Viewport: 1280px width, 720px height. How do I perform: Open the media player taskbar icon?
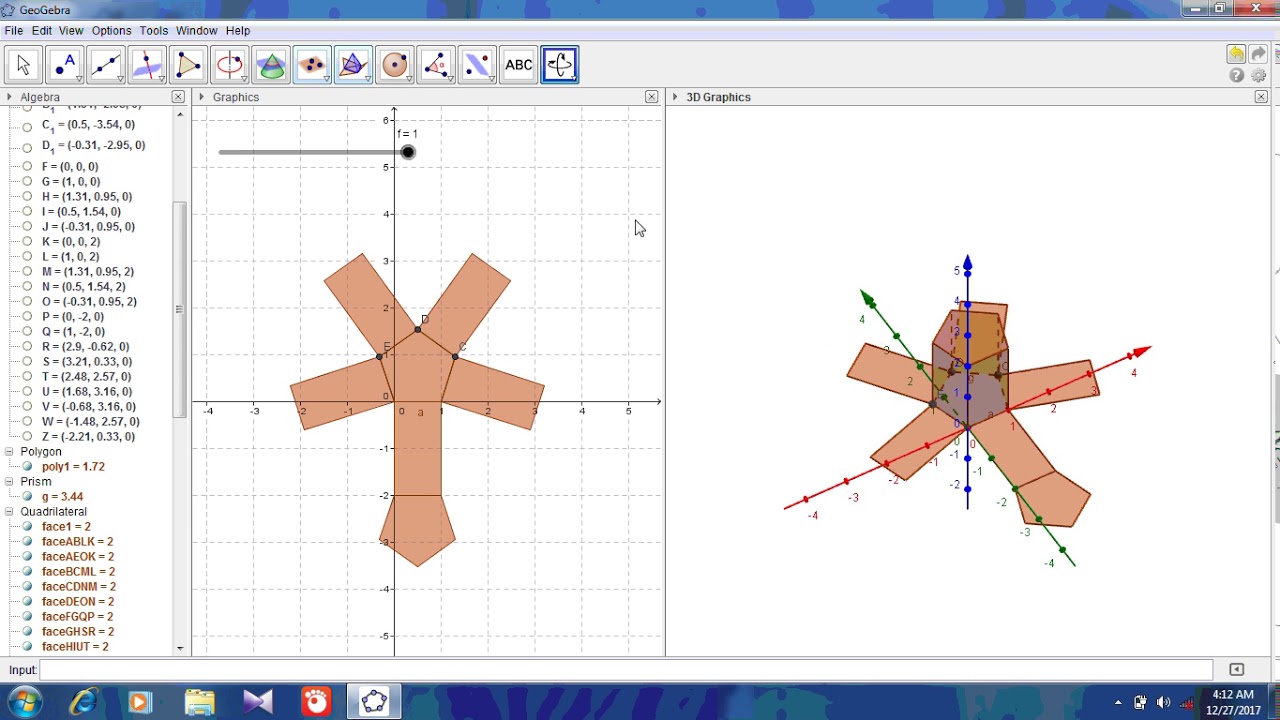pyautogui.click(x=139, y=702)
